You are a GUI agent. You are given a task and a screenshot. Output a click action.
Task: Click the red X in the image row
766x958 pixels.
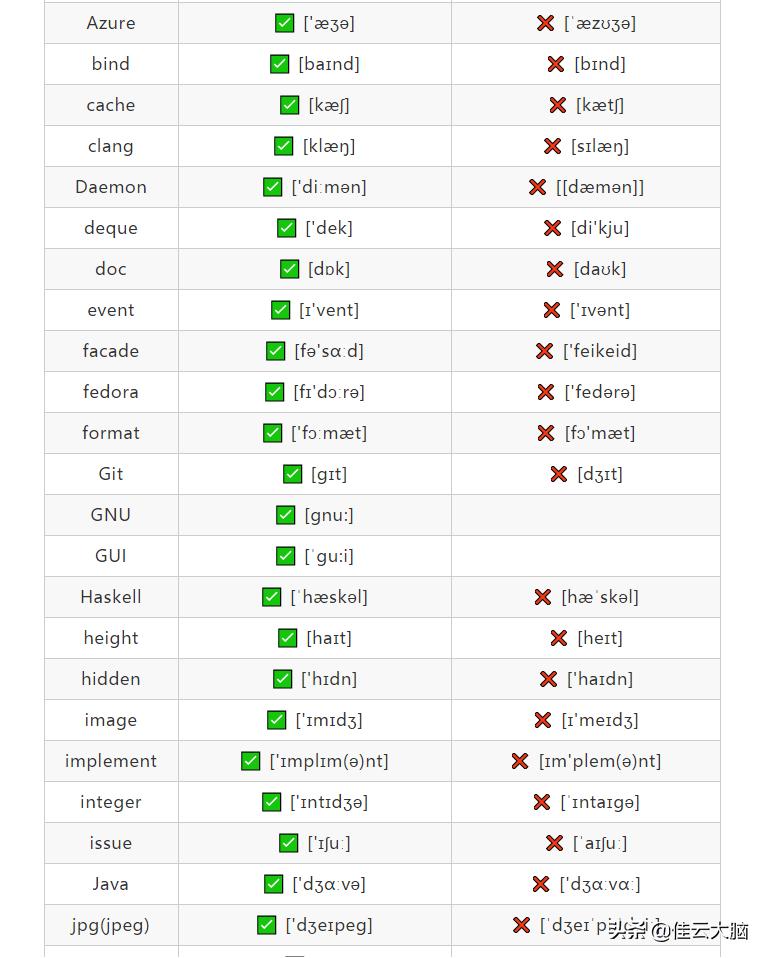click(543, 720)
